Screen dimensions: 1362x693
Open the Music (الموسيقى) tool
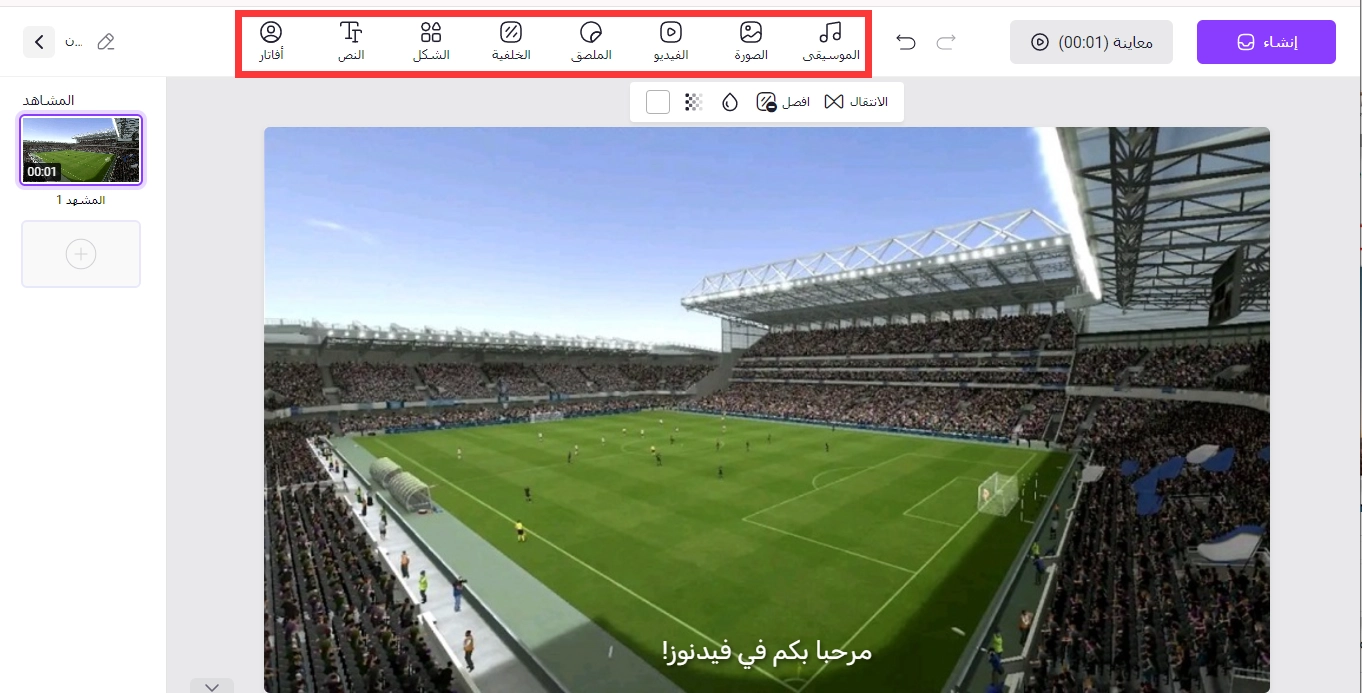coord(831,42)
